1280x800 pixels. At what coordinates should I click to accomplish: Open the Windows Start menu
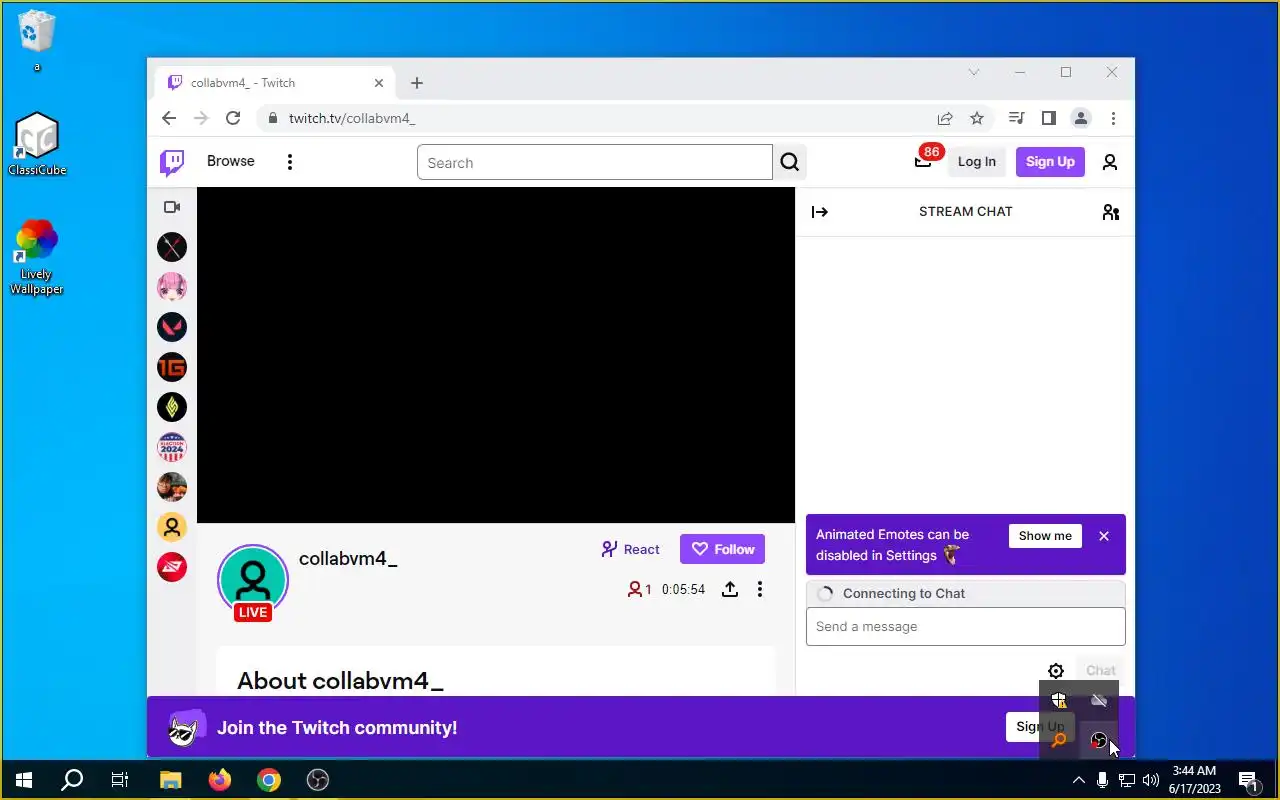click(x=24, y=780)
